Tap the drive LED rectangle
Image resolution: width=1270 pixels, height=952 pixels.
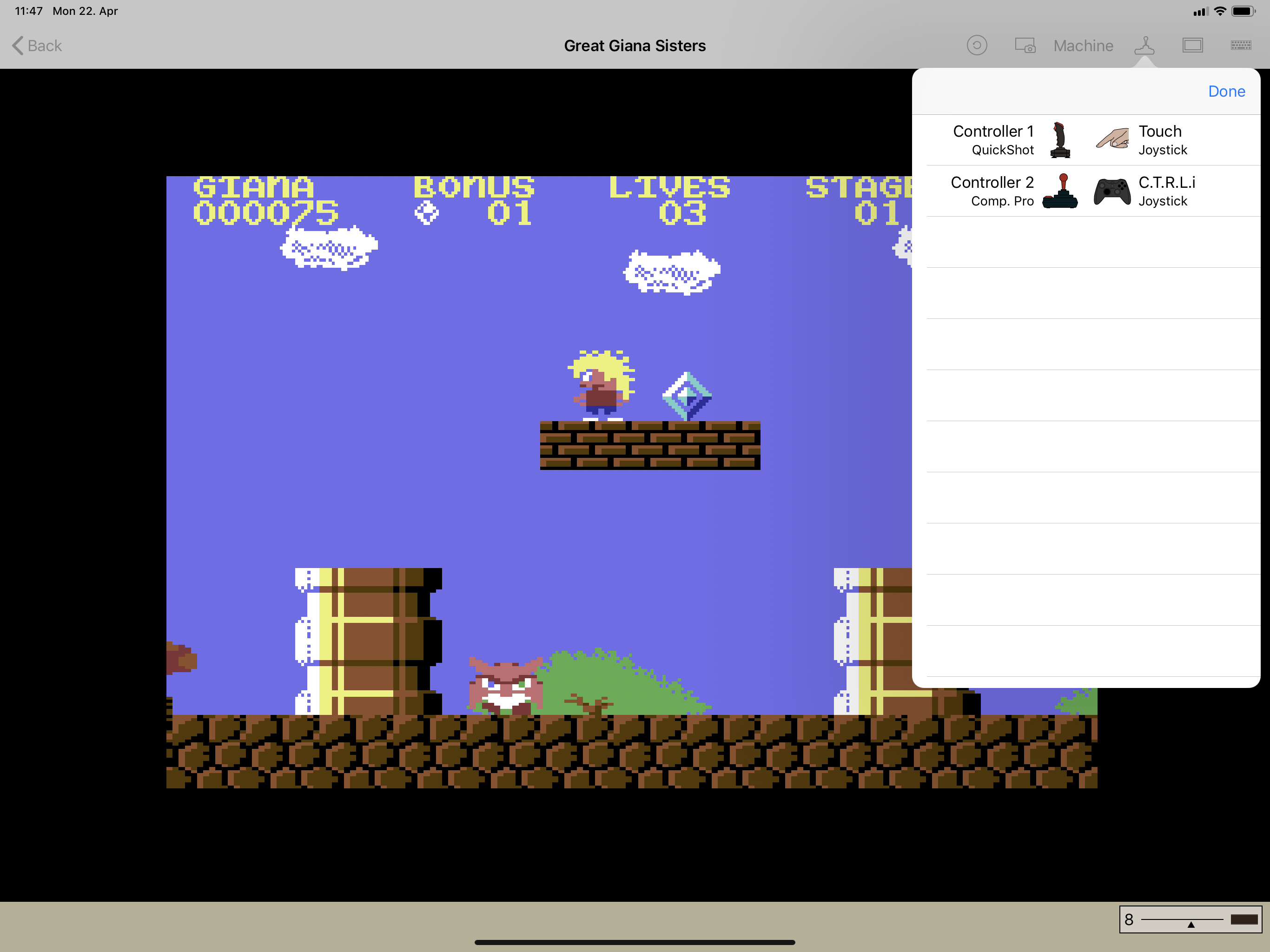click(1244, 919)
